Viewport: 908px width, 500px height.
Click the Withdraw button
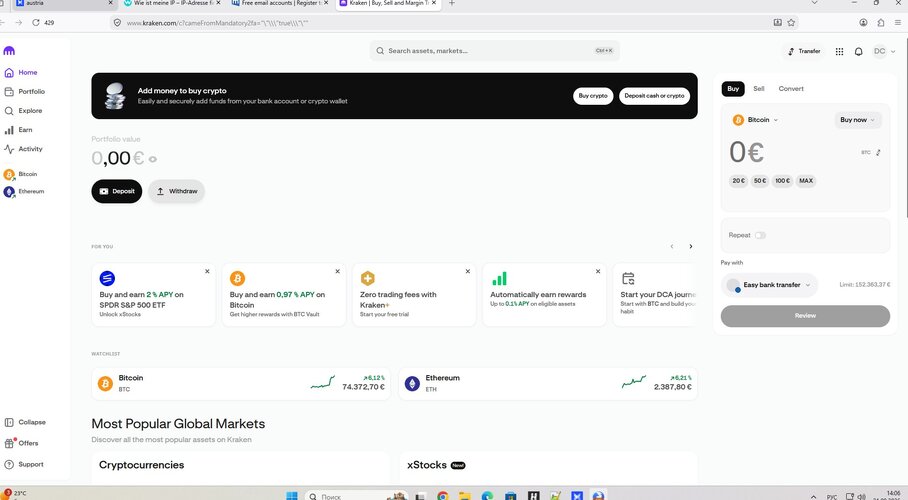pyautogui.click(x=177, y=191)
